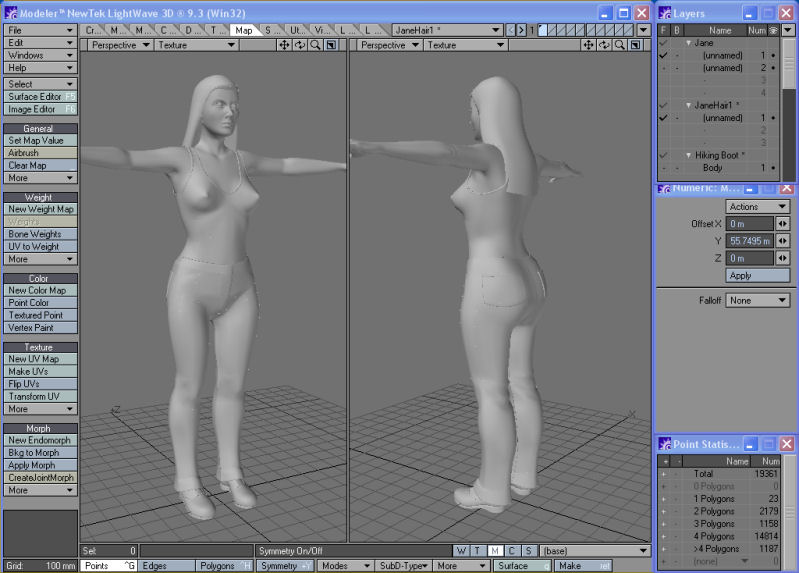Toggle foreground check for JaneHair1 unnamed layer

pyautogui.click(x=663, y=118)
